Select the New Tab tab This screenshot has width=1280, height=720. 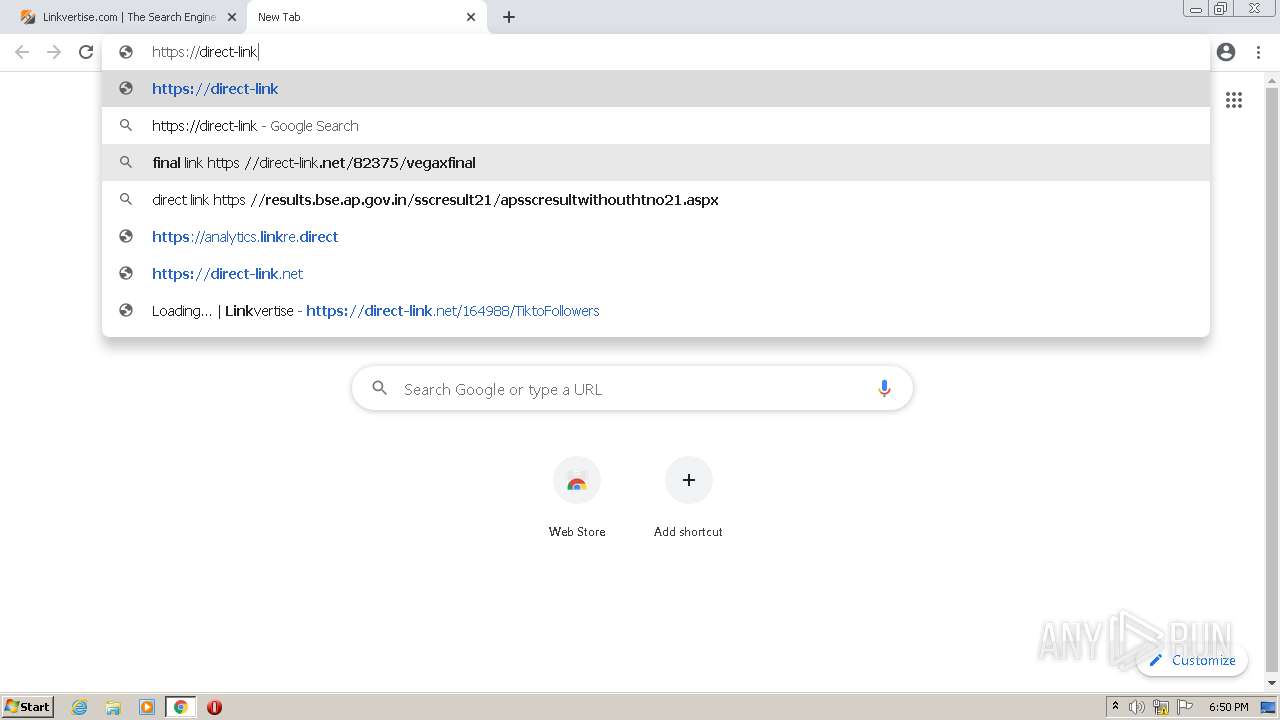click(x=367, y=17)
